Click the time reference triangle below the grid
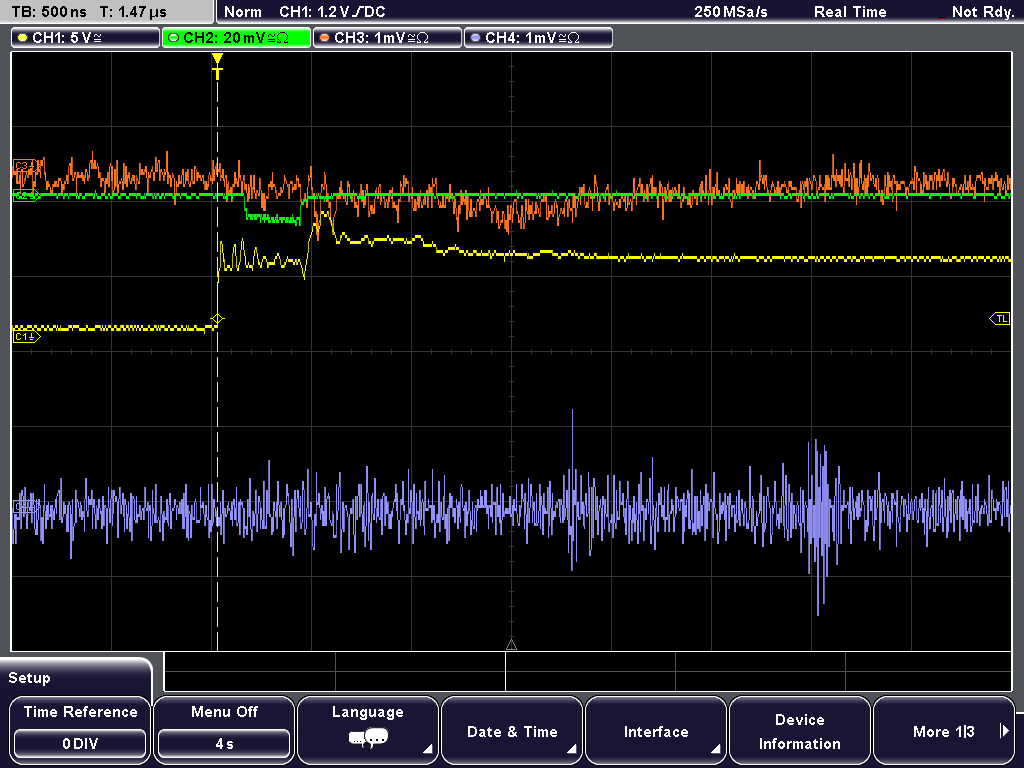 click(x=511, y=645)
